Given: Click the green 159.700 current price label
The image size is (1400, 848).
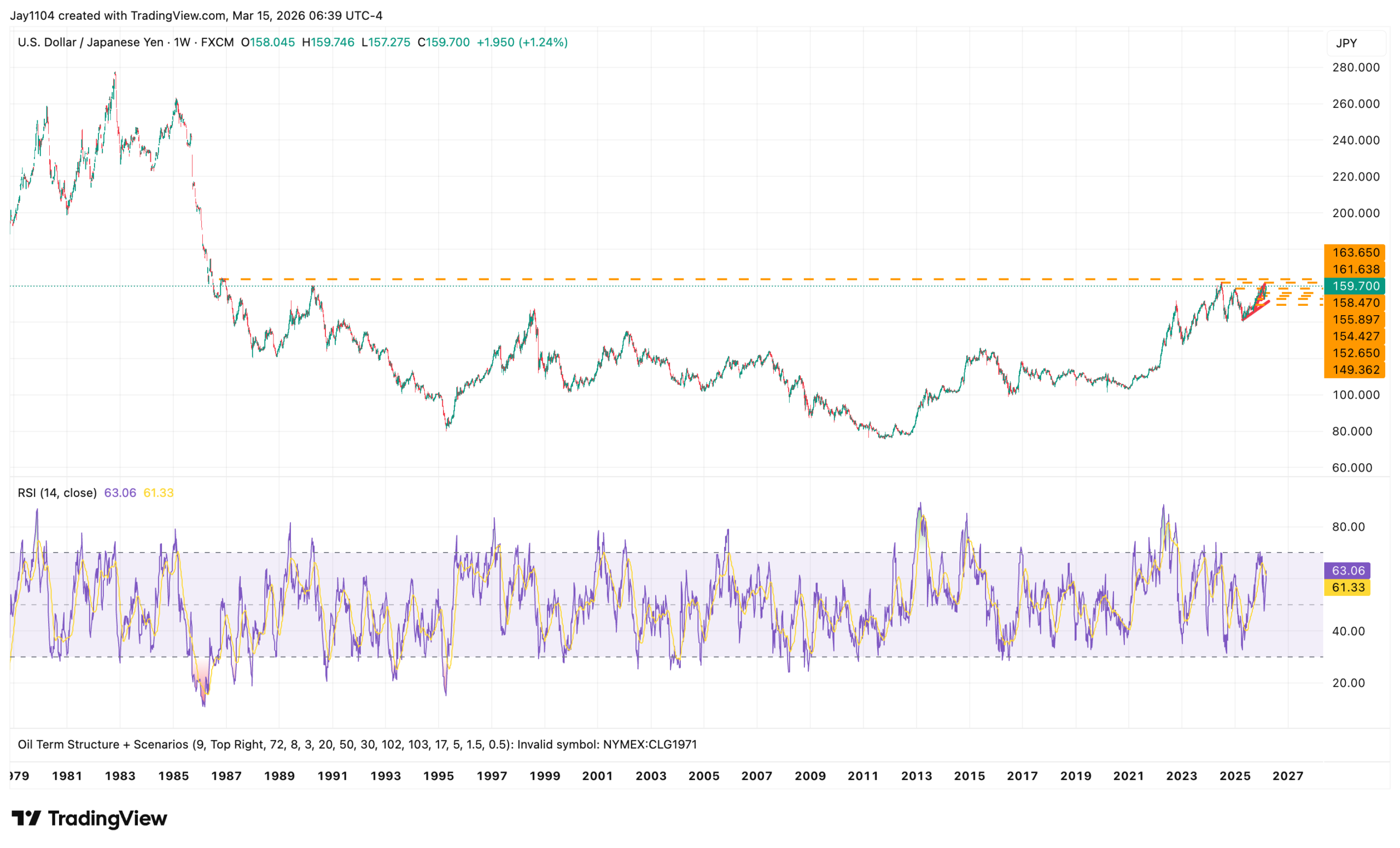Looking at the screenshot, I should pyautogui.click(x=1356, y=286).
